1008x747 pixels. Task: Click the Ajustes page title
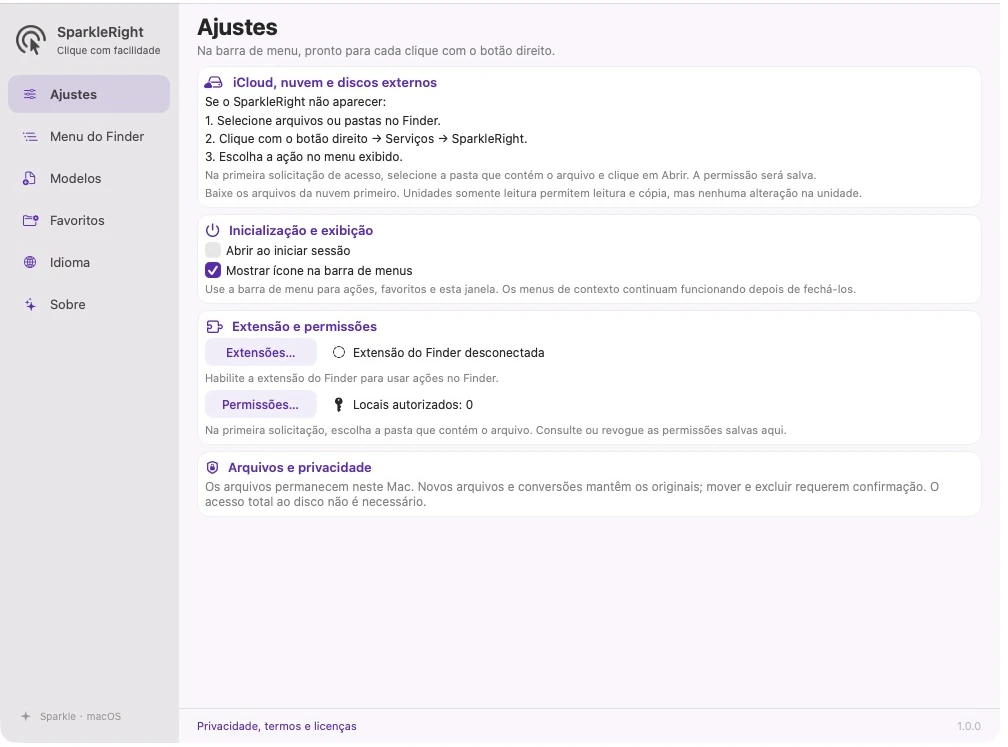[x=237, y=27]
